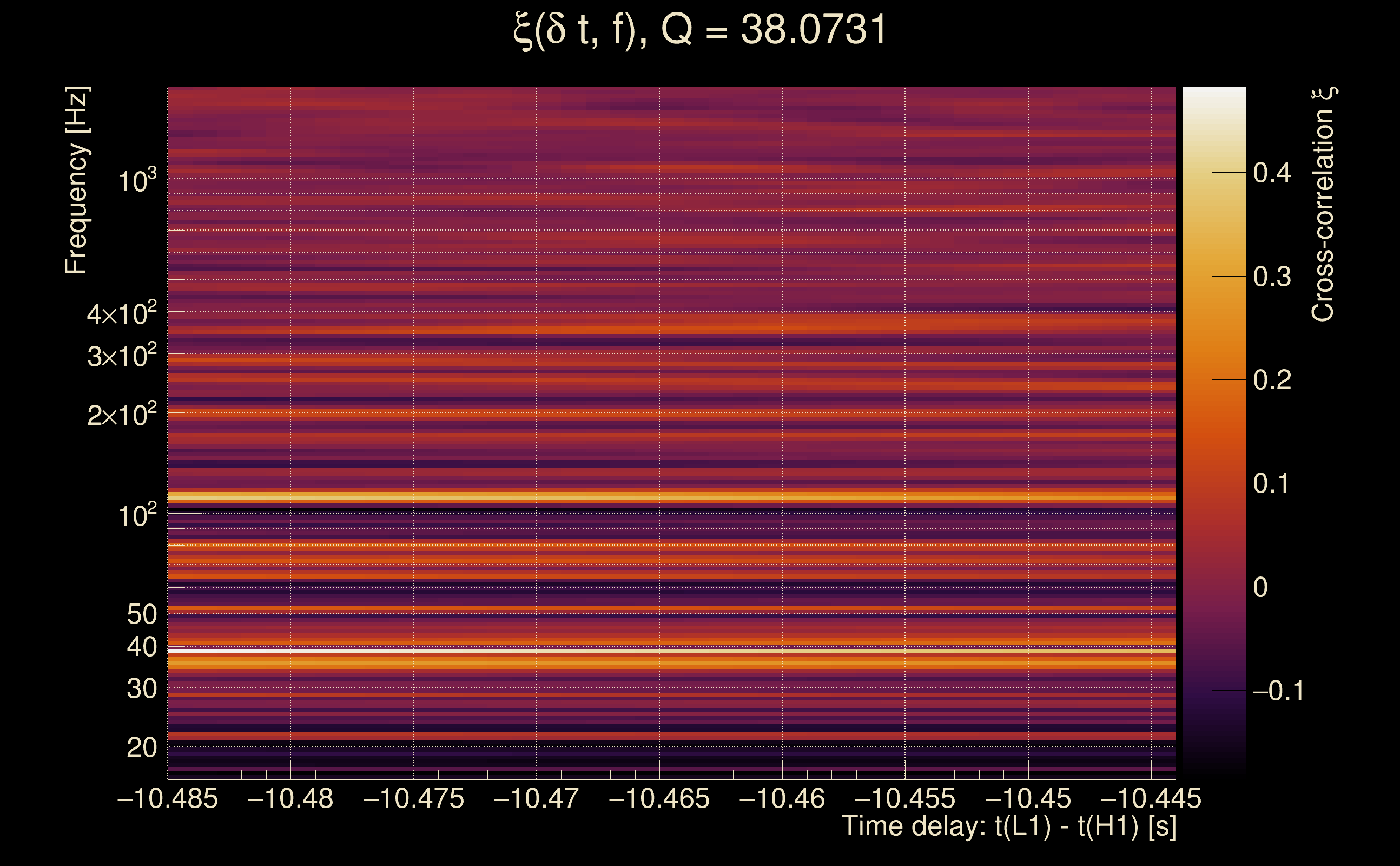Click the −0.1 tick label on the colorbar
The width and height of the screenshot is (1400, 866).
coord(1278,691)
